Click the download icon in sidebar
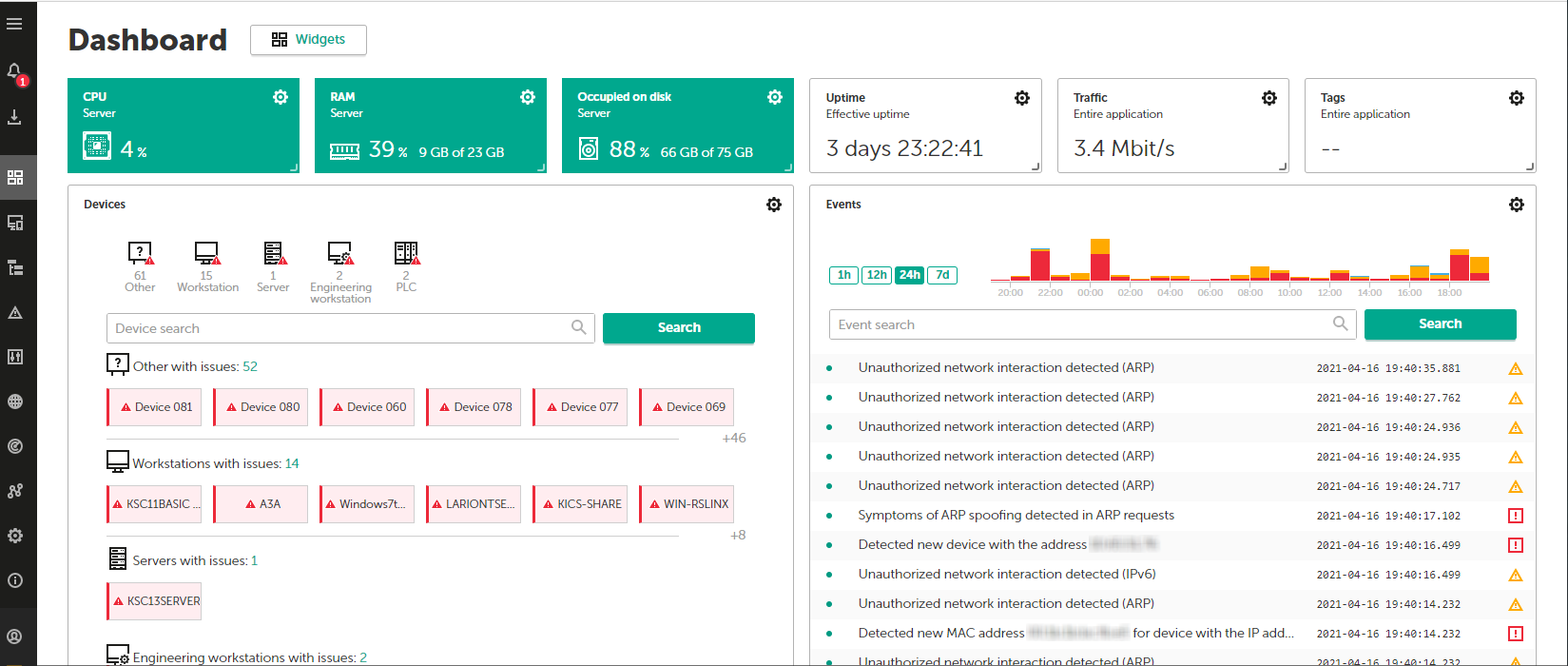This screenshot has width=1568, height=666. [15, 117]
